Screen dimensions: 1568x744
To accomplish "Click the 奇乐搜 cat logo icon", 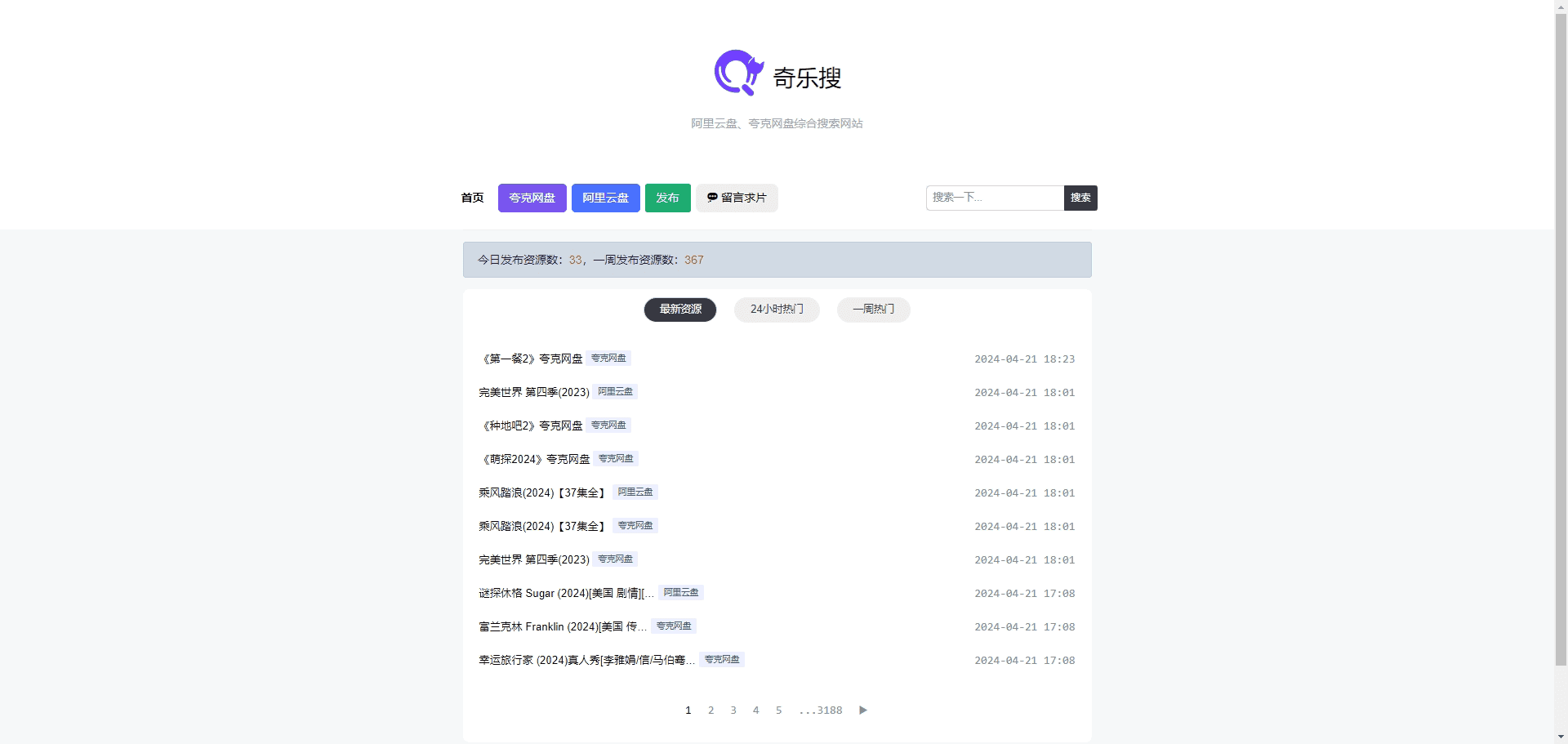I will (x=738, y=73).
